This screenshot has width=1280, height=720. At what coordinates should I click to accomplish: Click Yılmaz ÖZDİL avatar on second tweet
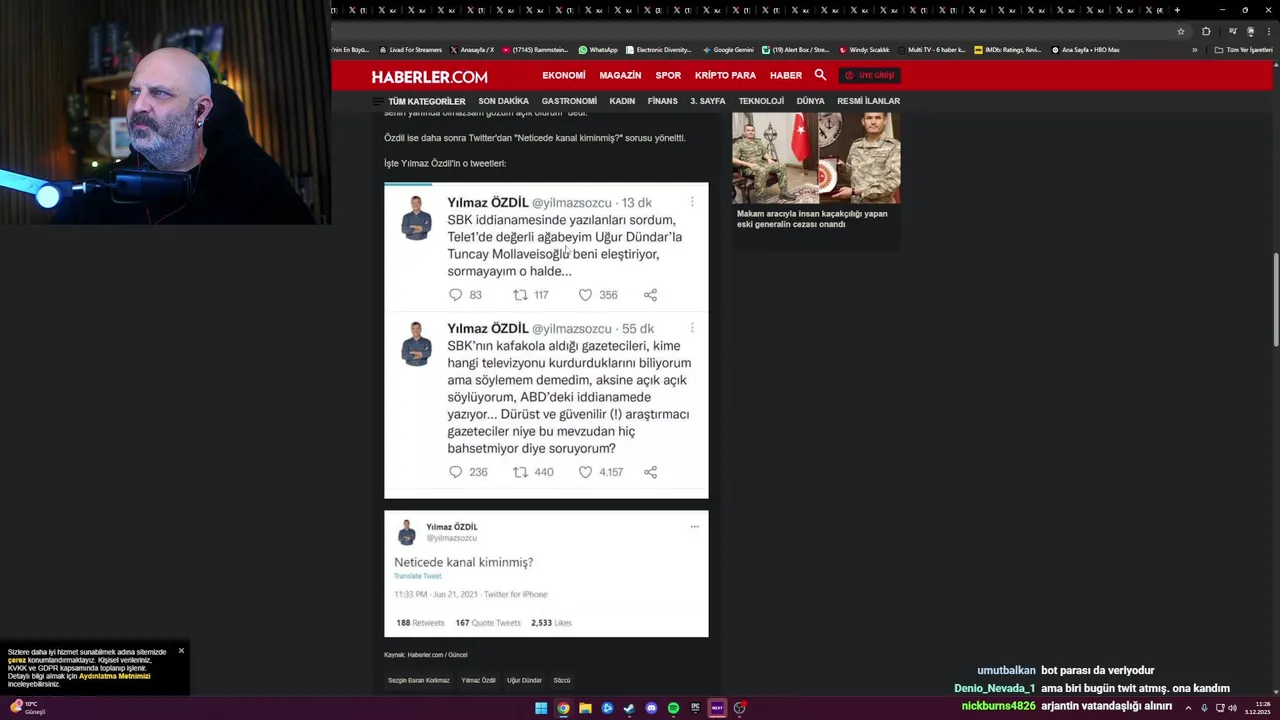417,344
